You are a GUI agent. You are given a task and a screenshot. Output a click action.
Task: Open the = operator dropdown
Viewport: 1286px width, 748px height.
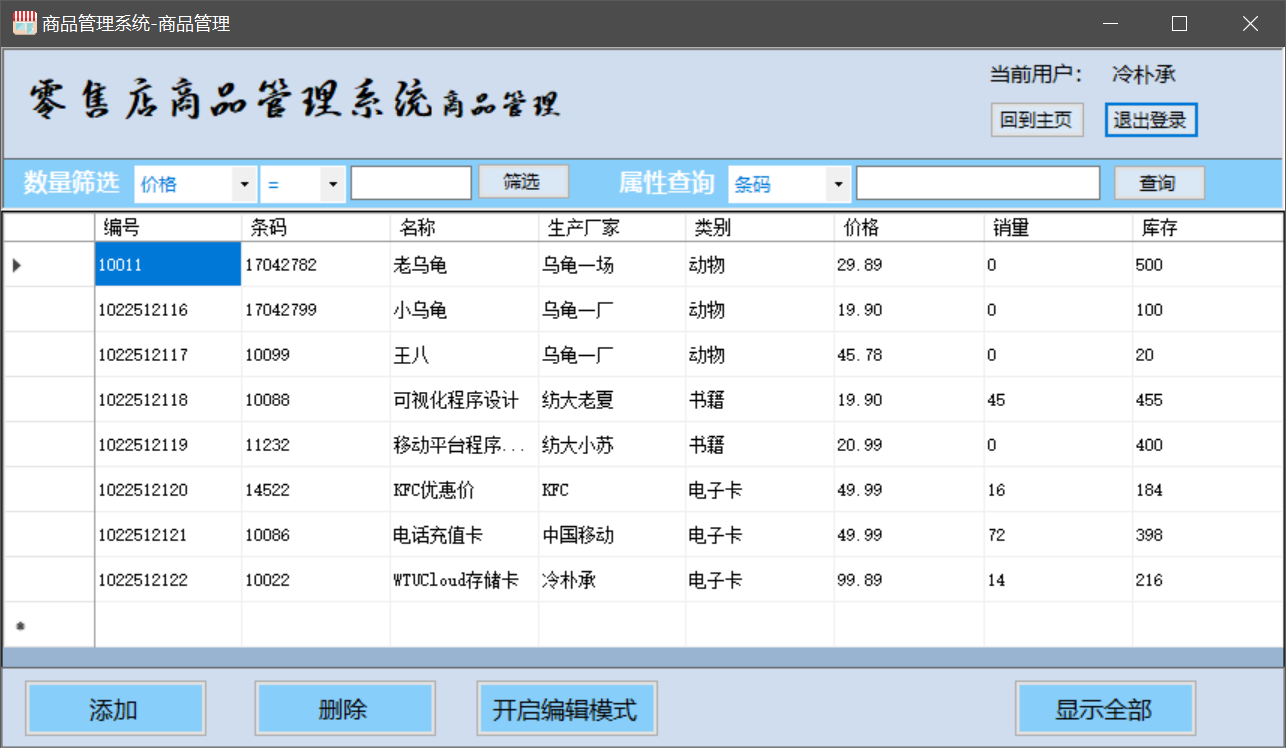303,184
